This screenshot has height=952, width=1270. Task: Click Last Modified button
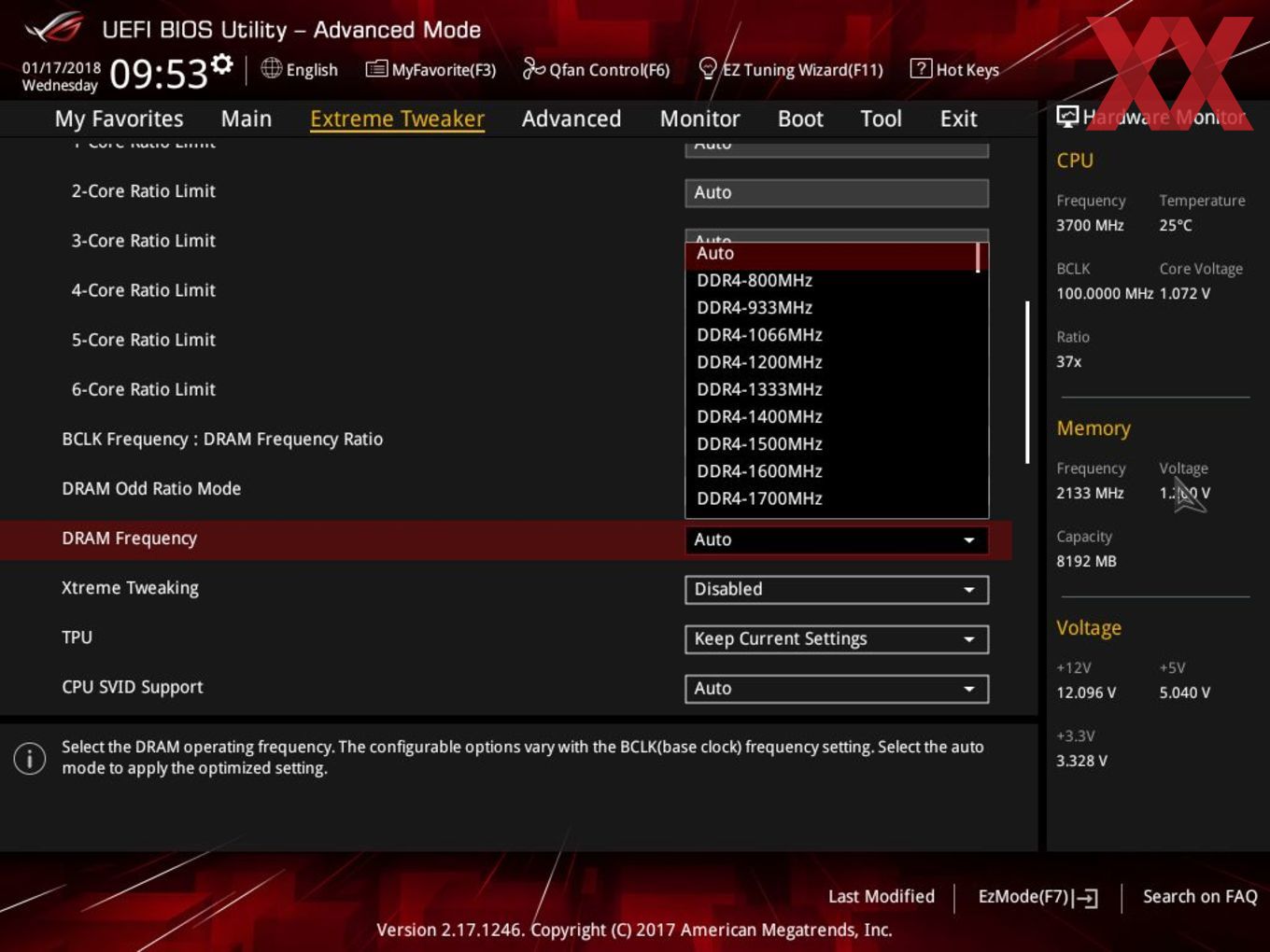(x=882, y=897)
